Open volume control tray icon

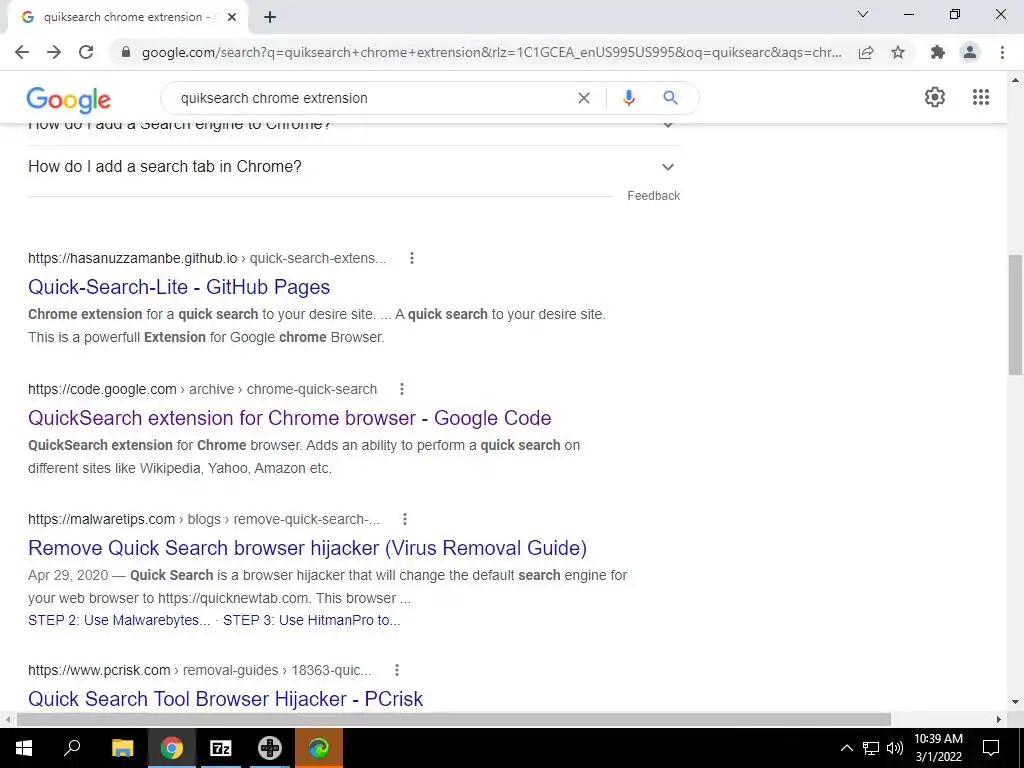point(895,748)
